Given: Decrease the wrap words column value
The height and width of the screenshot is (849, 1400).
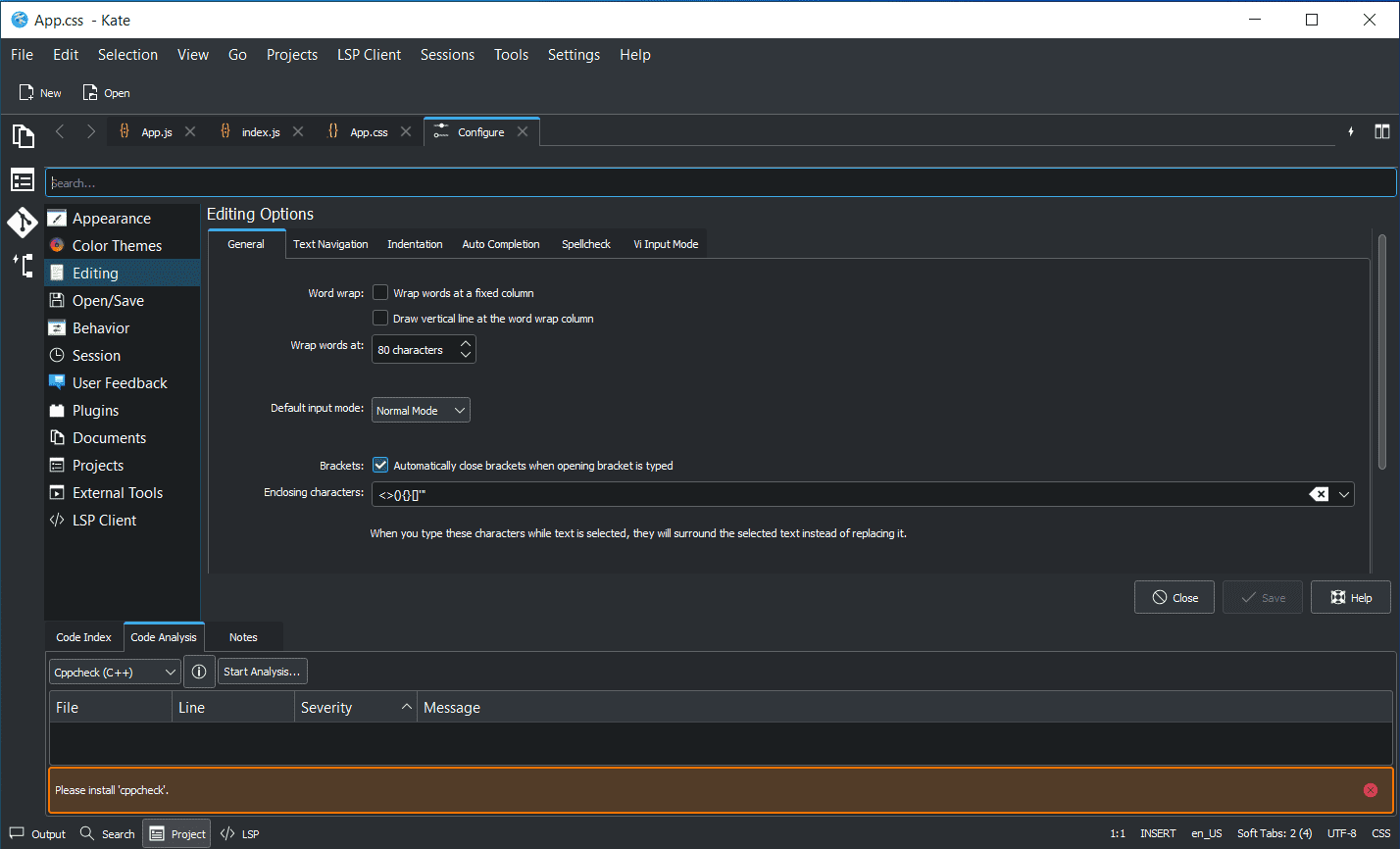Looking at the screenshot, I should (x=466, y=355).
